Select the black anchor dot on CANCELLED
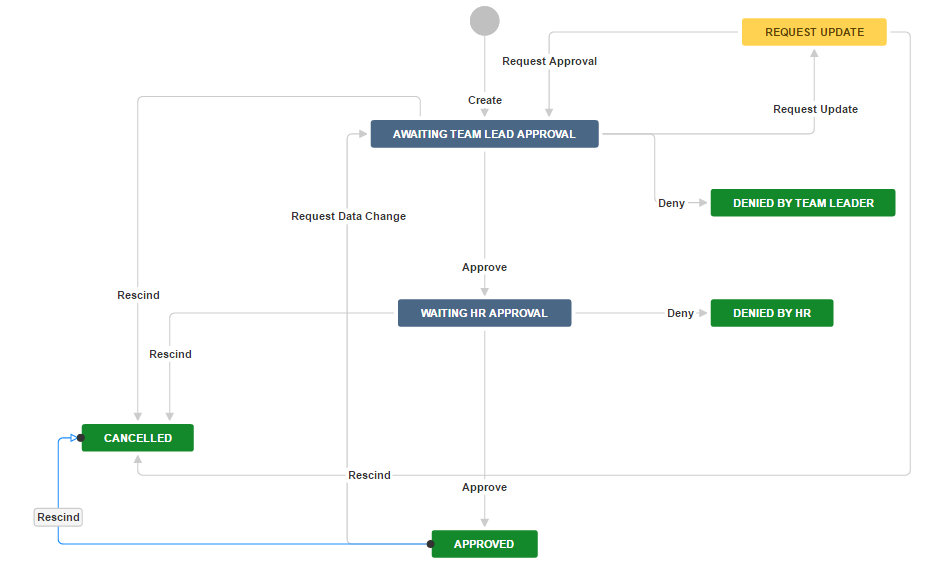Viewport: 927px width, 581px height. (x=81, y=438)
